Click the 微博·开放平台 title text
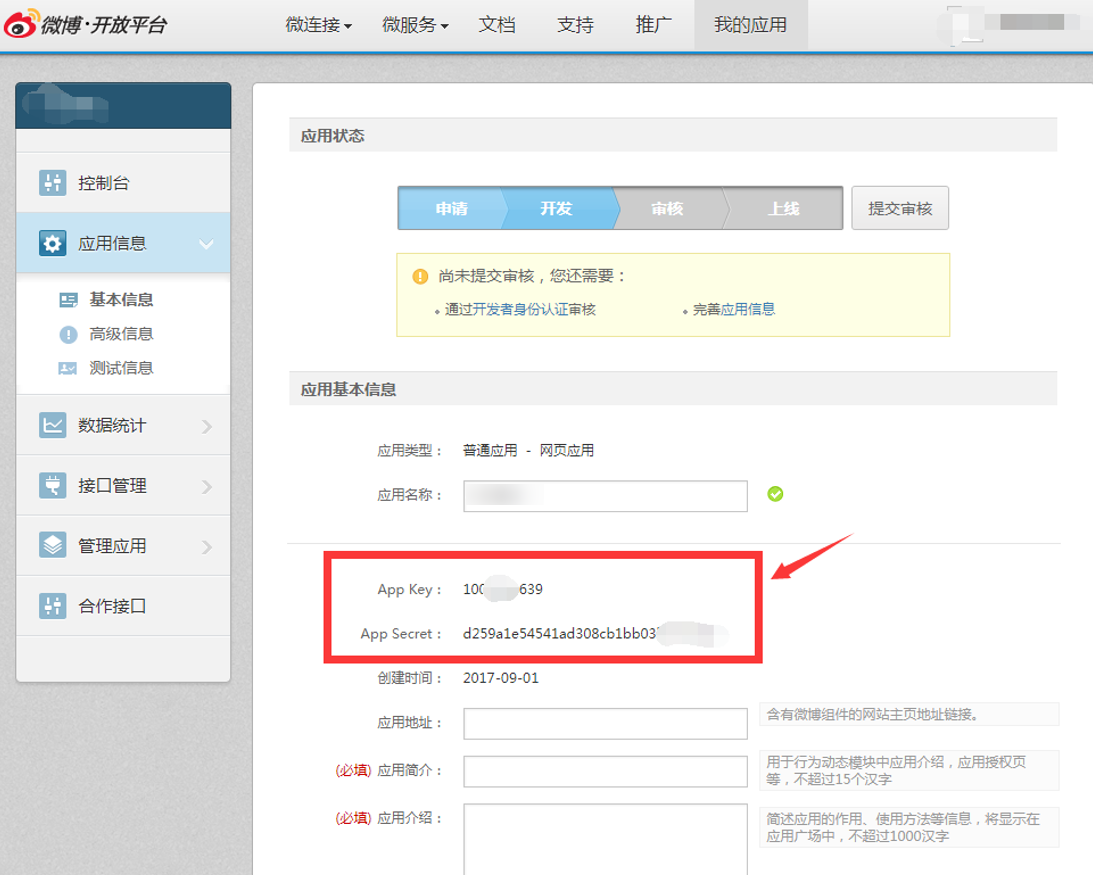 104,25
